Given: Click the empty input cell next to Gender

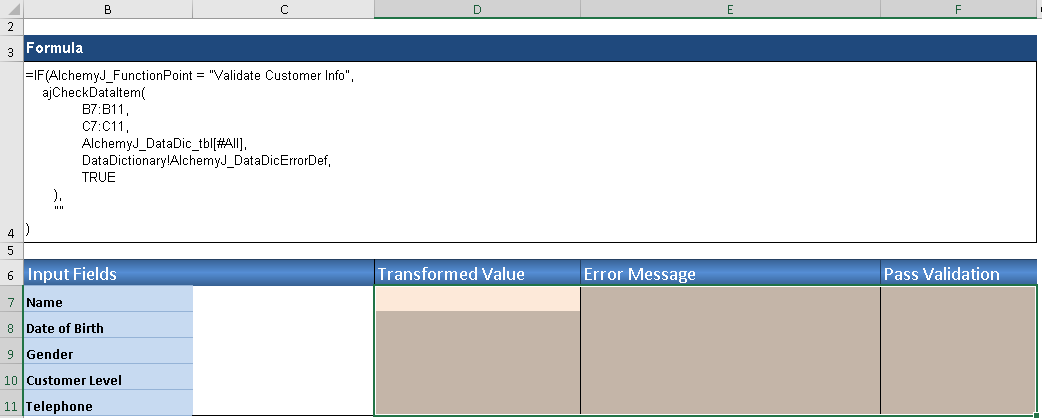Looking at the screenshot, I should pyautogui.click(x=283, y=354).
